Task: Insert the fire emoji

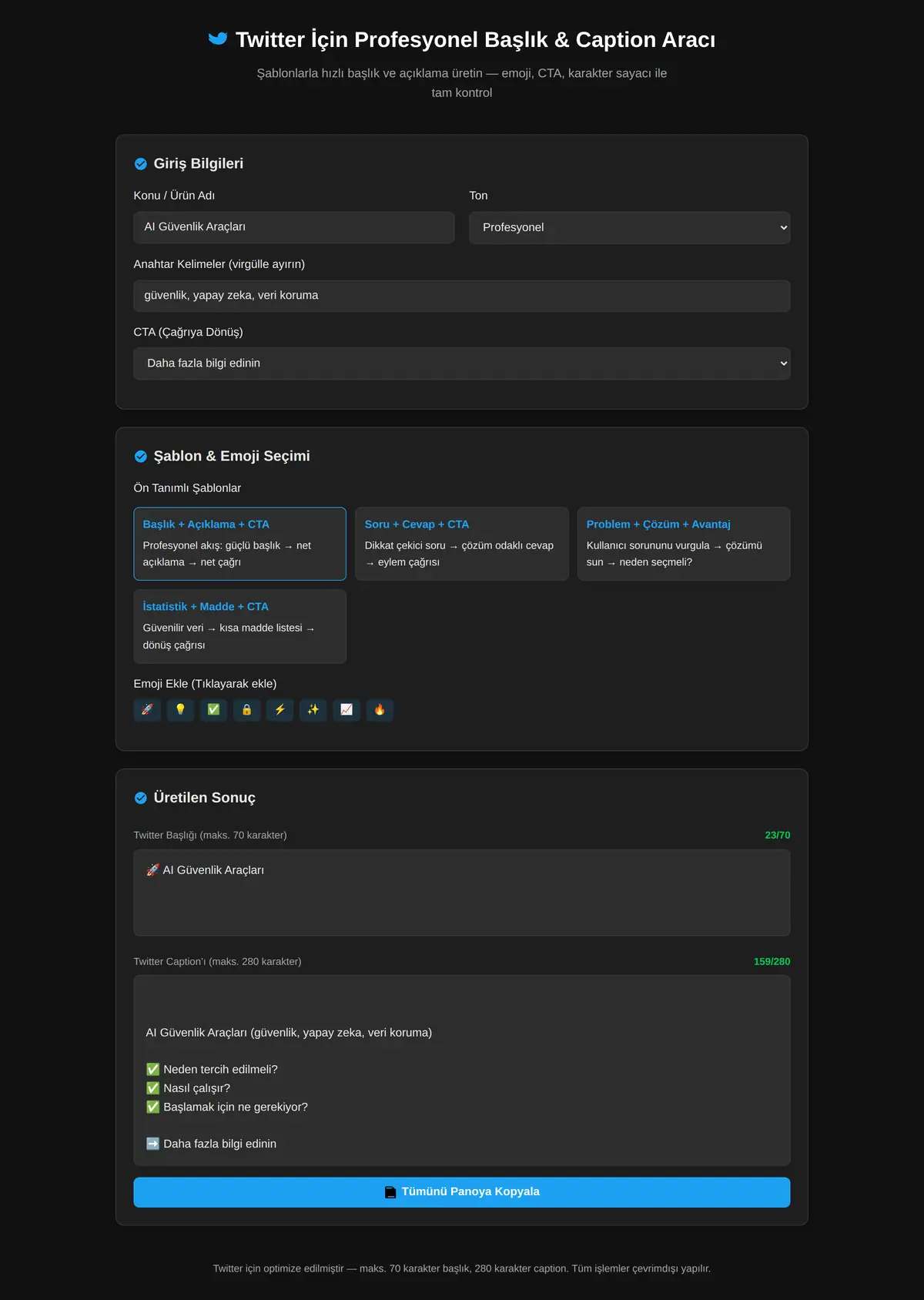Action: [x=380, y=710]
